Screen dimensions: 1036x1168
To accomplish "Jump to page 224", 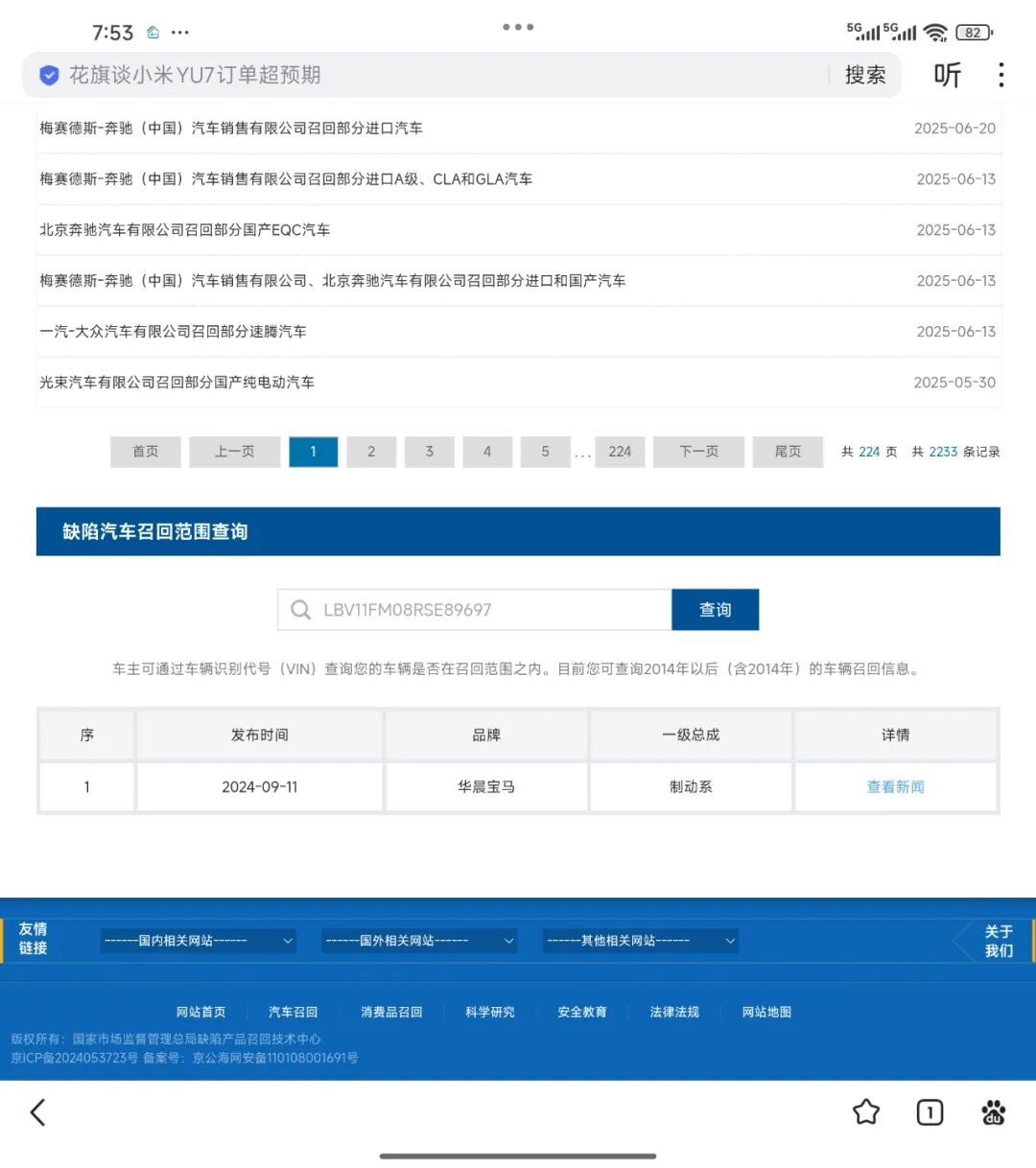I will [620, 452].
